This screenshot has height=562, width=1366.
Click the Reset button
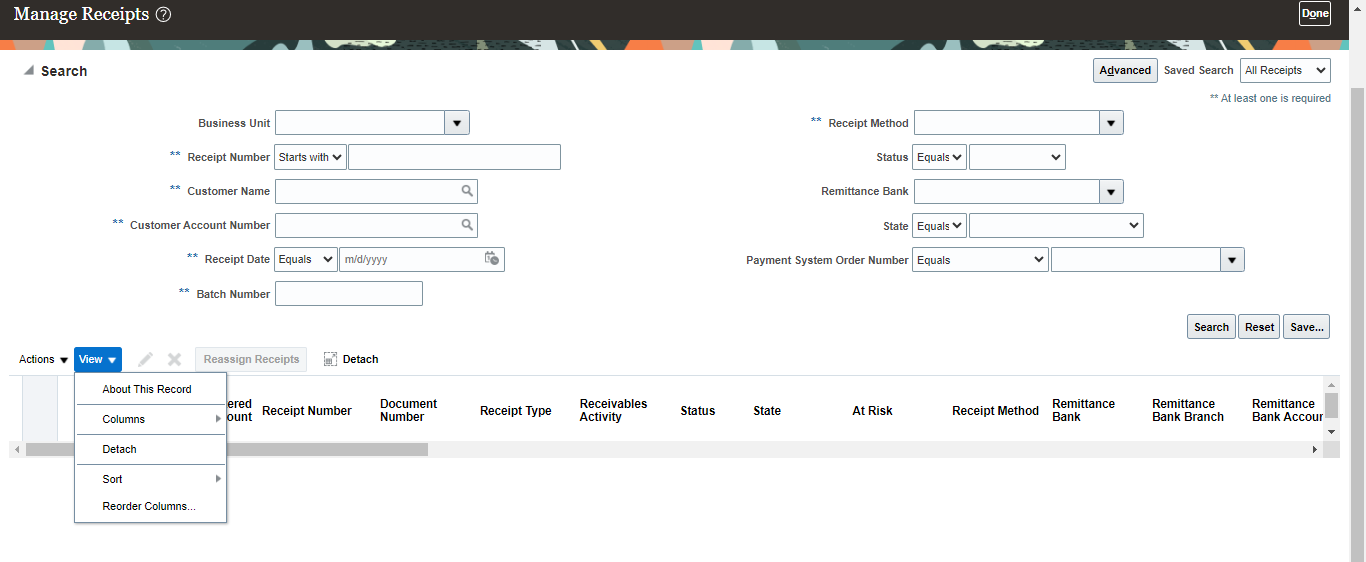click(x=1259, y=327)
